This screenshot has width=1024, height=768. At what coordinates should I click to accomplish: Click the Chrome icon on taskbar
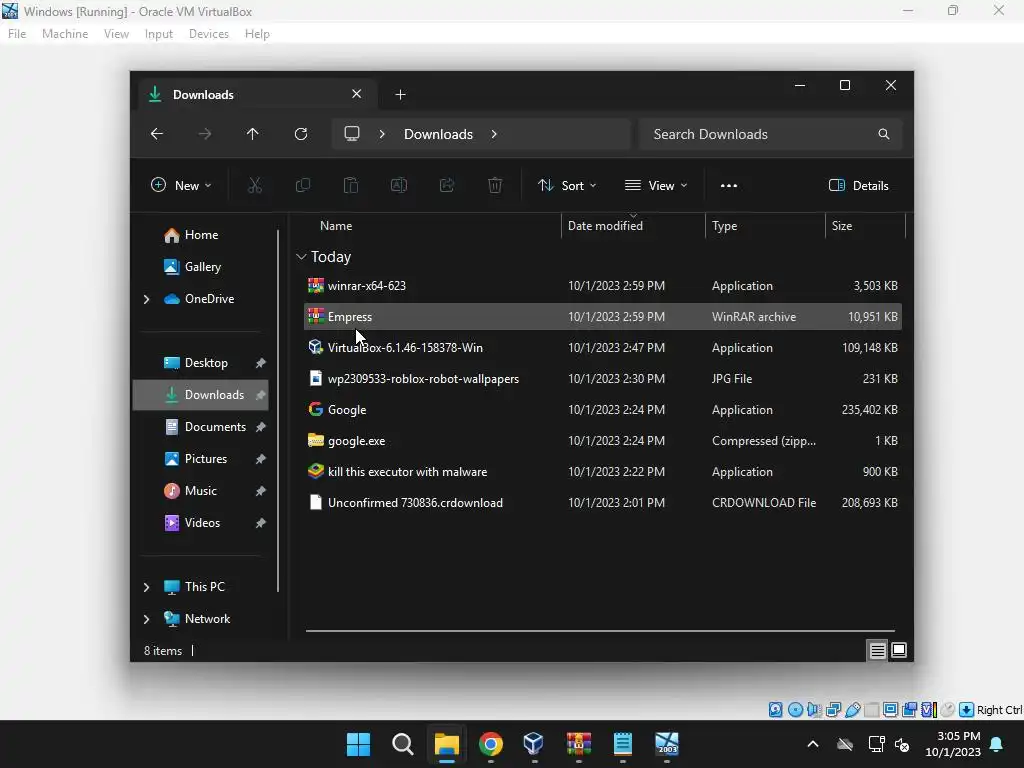(x=490, y=744)
